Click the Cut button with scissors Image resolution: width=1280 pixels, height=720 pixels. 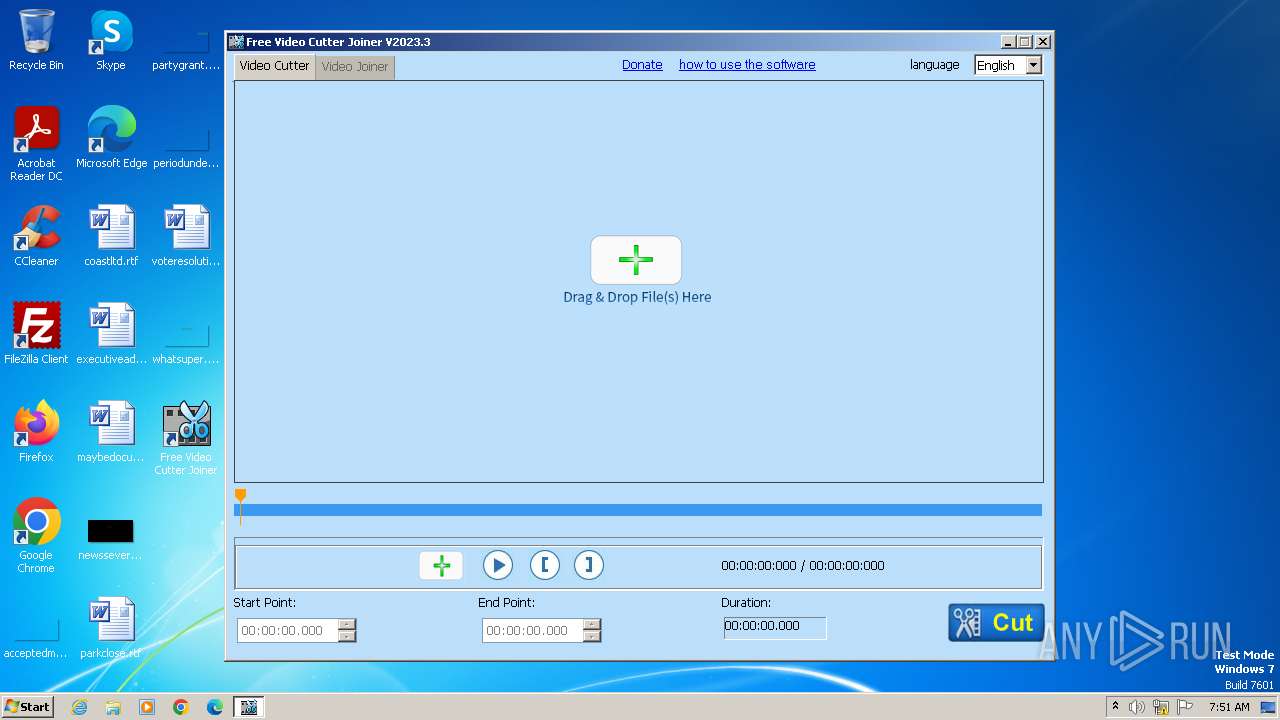coord(996,622)
